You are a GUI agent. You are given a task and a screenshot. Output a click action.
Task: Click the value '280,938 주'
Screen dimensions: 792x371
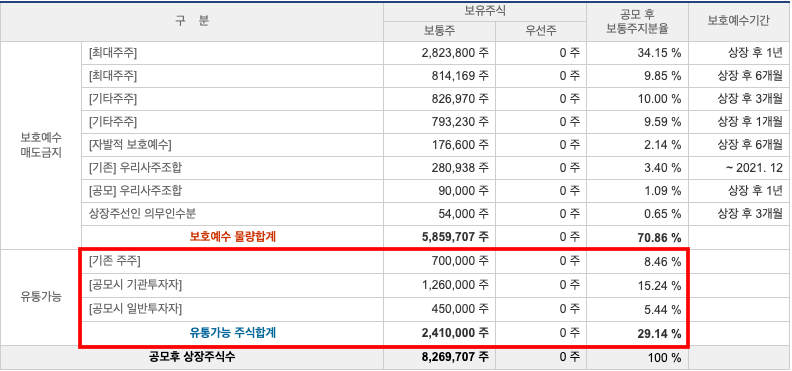click(460, 168)
